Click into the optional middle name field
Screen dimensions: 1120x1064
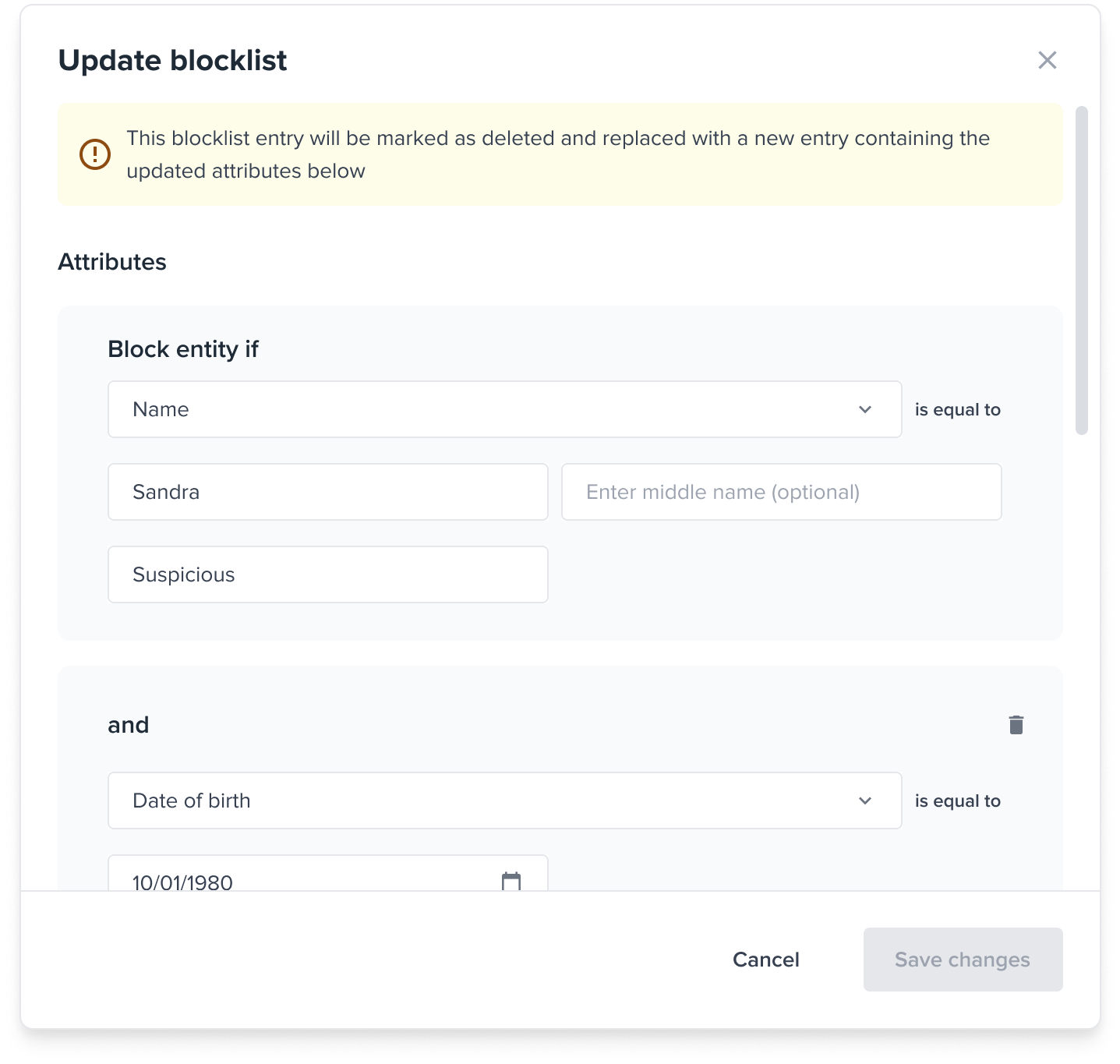coord(781,492)
